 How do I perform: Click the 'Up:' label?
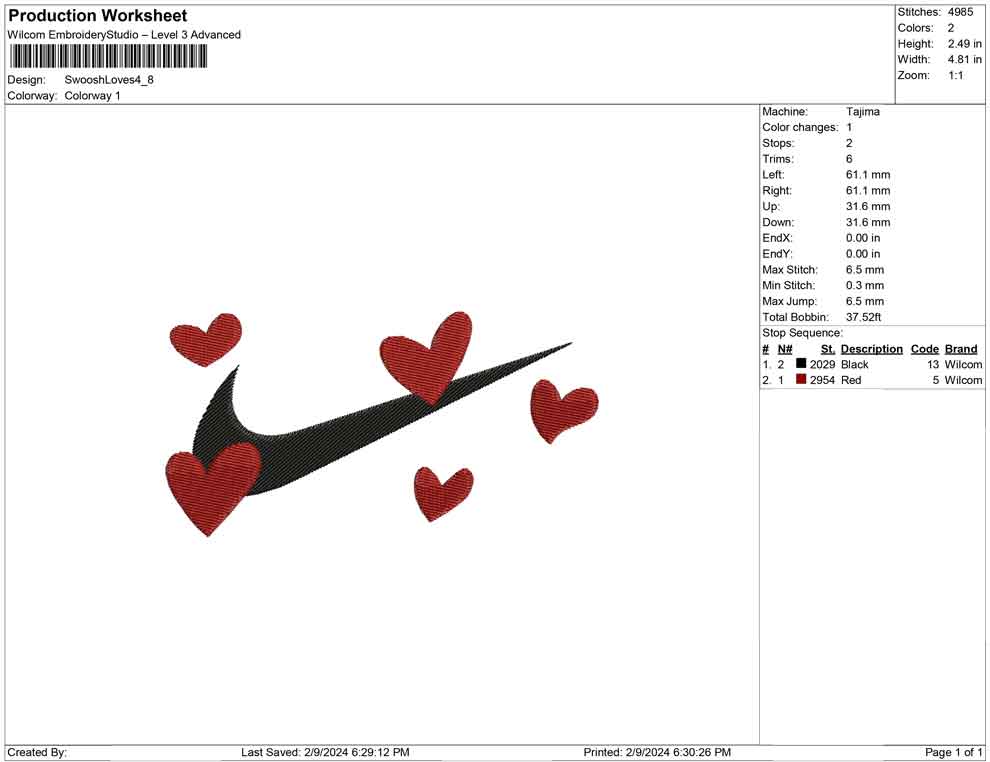[771, 206]
